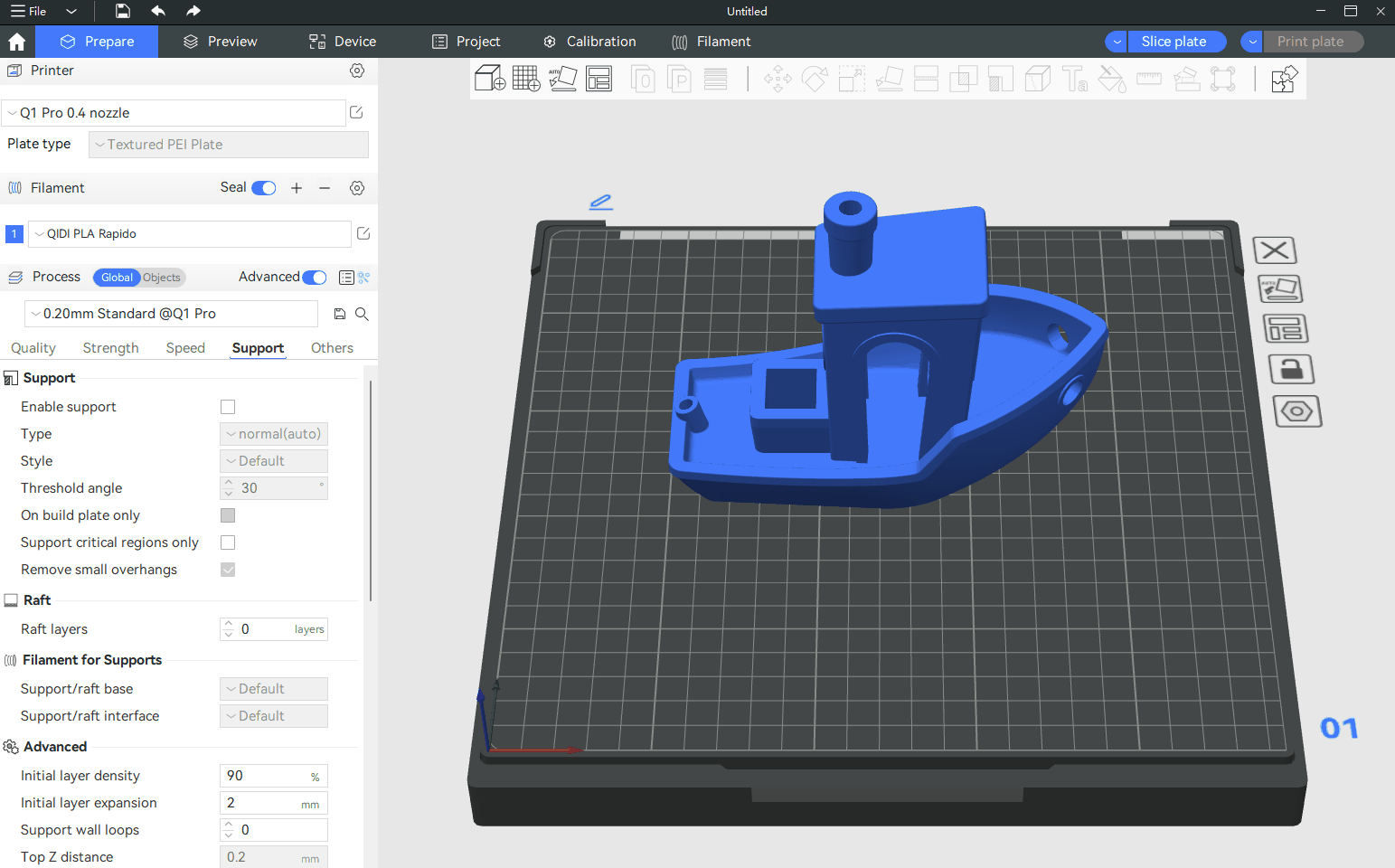
Task: Turn off the Advanced mode toggle
Action: click(315, 278)
